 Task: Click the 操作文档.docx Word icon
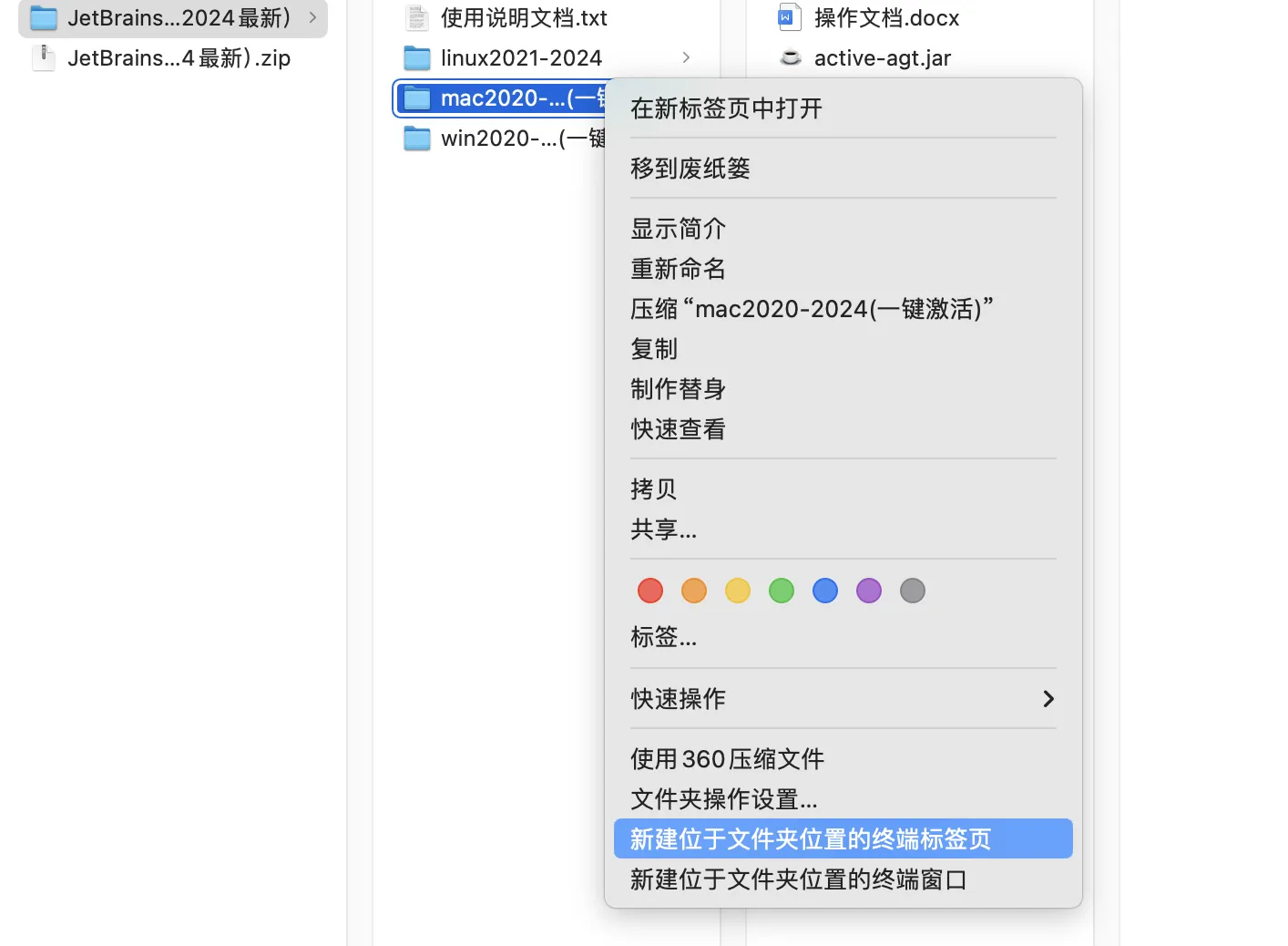pos(790,18)
